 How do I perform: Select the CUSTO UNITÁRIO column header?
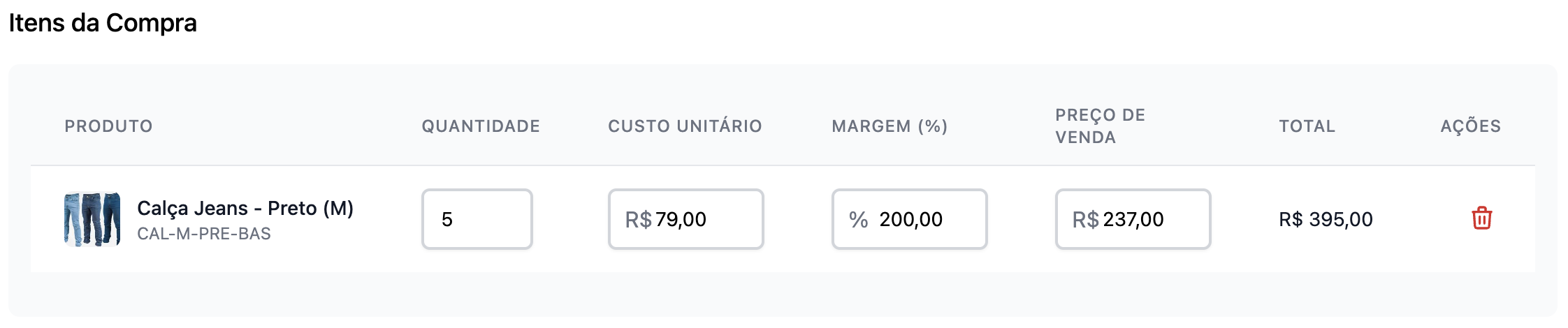click(685, 126)
